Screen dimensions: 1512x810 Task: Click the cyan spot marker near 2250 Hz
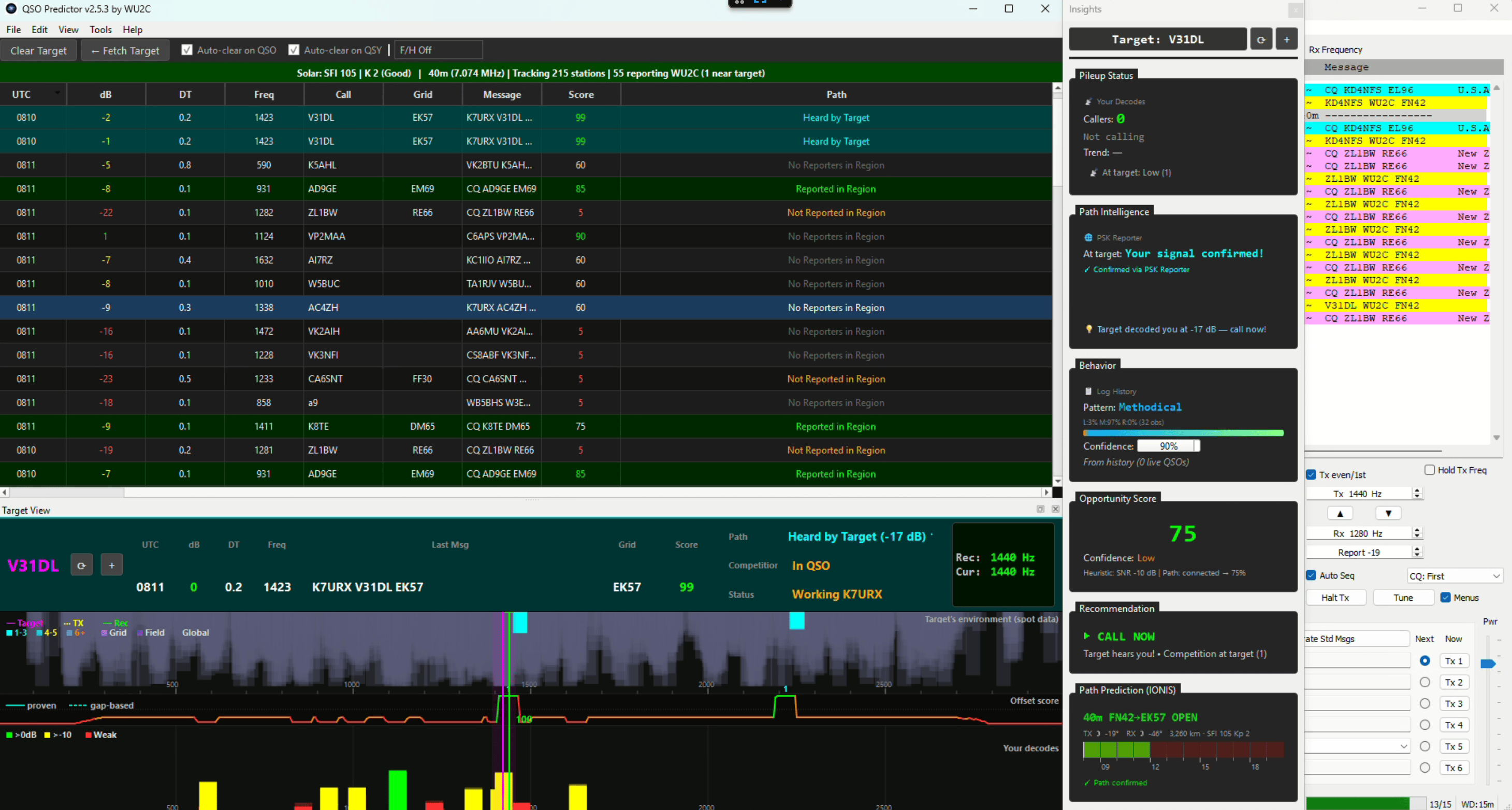click(796, 620)
